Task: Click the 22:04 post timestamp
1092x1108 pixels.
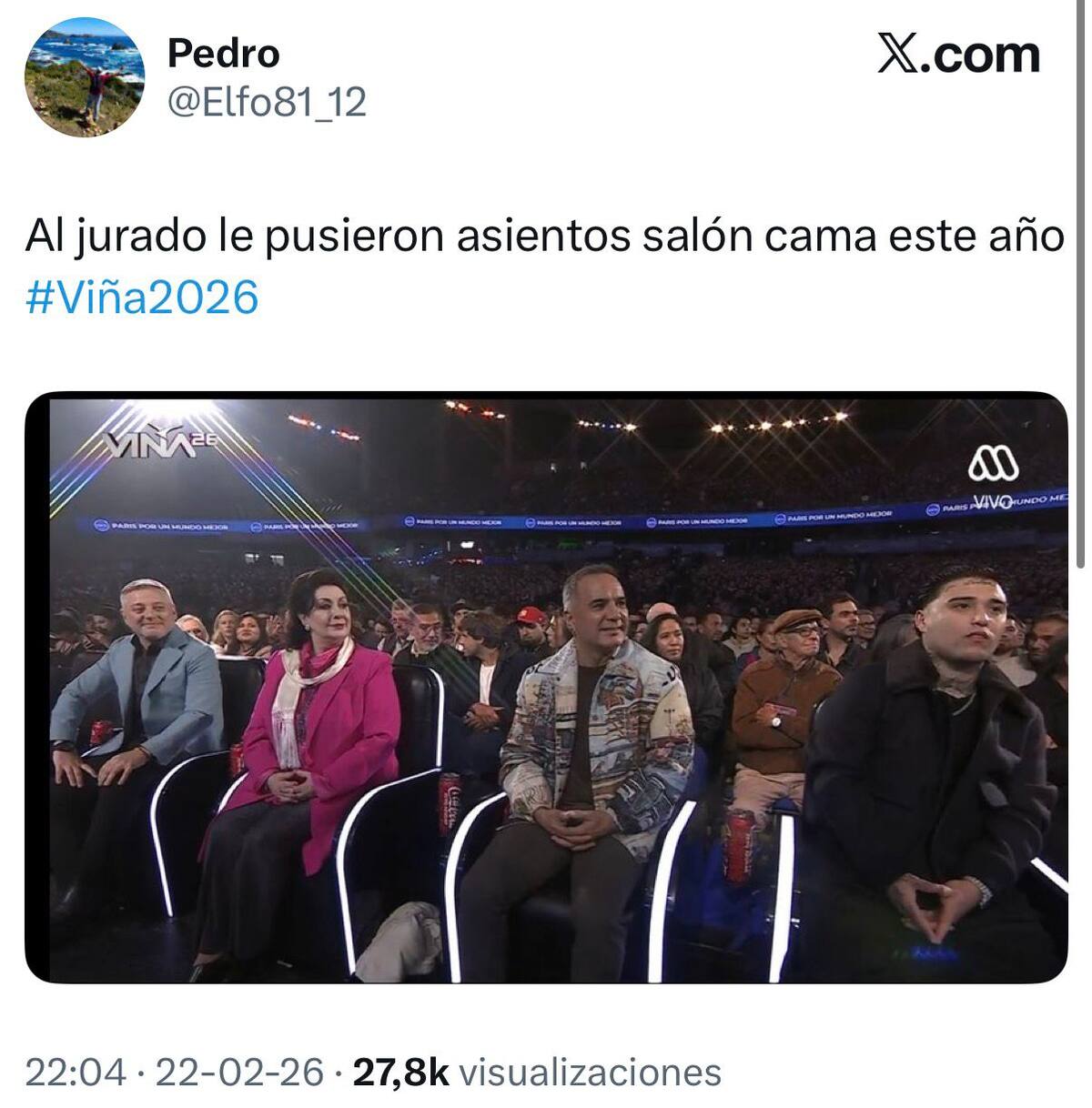Action: click(76, 1072)
